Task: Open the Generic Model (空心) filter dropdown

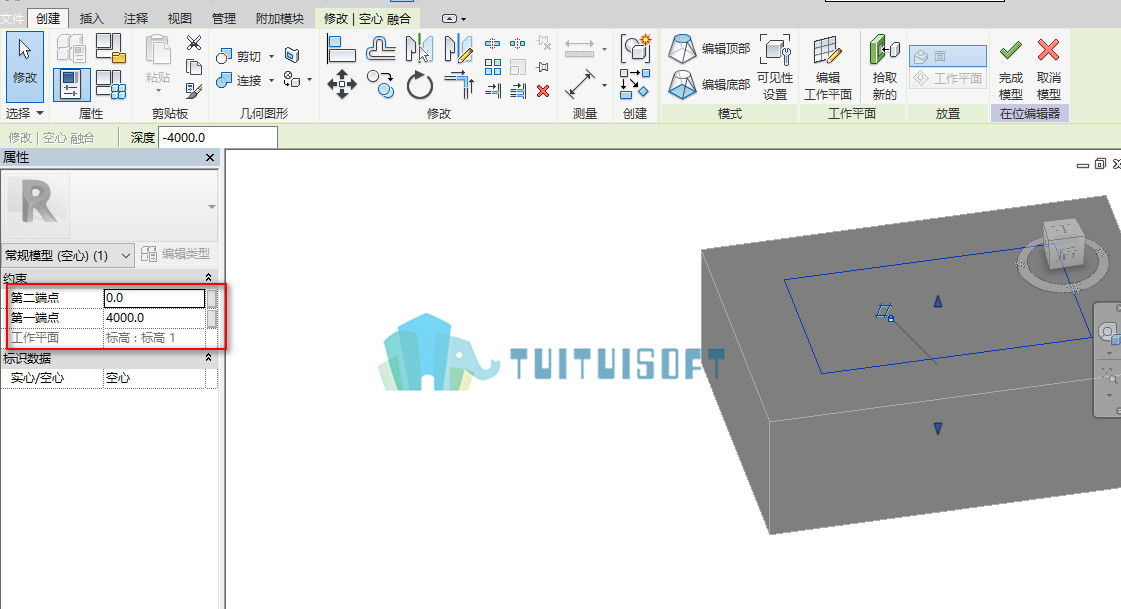Action: [68, 255]
